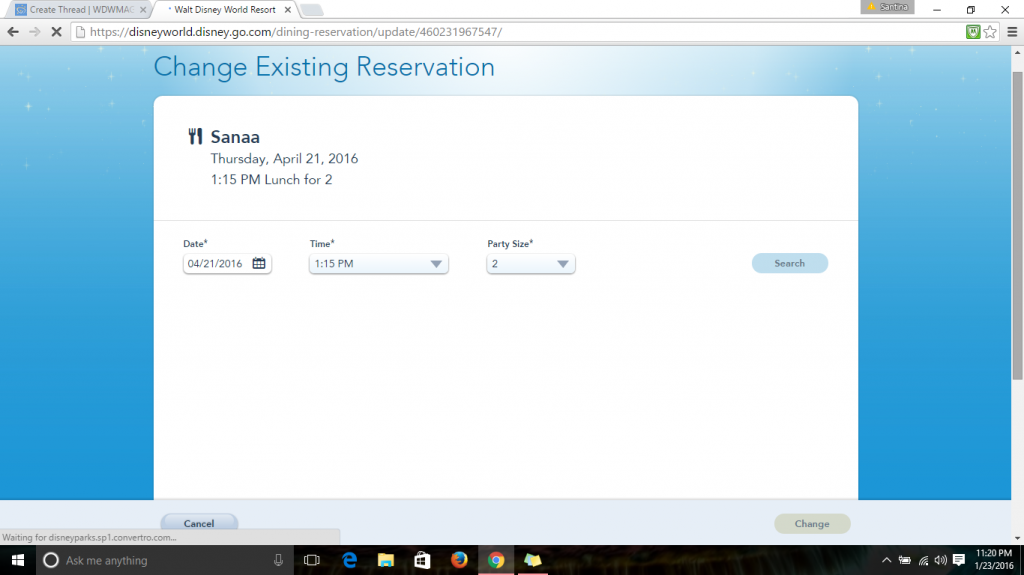Open File Explorer from taskbar

(386, 560)
